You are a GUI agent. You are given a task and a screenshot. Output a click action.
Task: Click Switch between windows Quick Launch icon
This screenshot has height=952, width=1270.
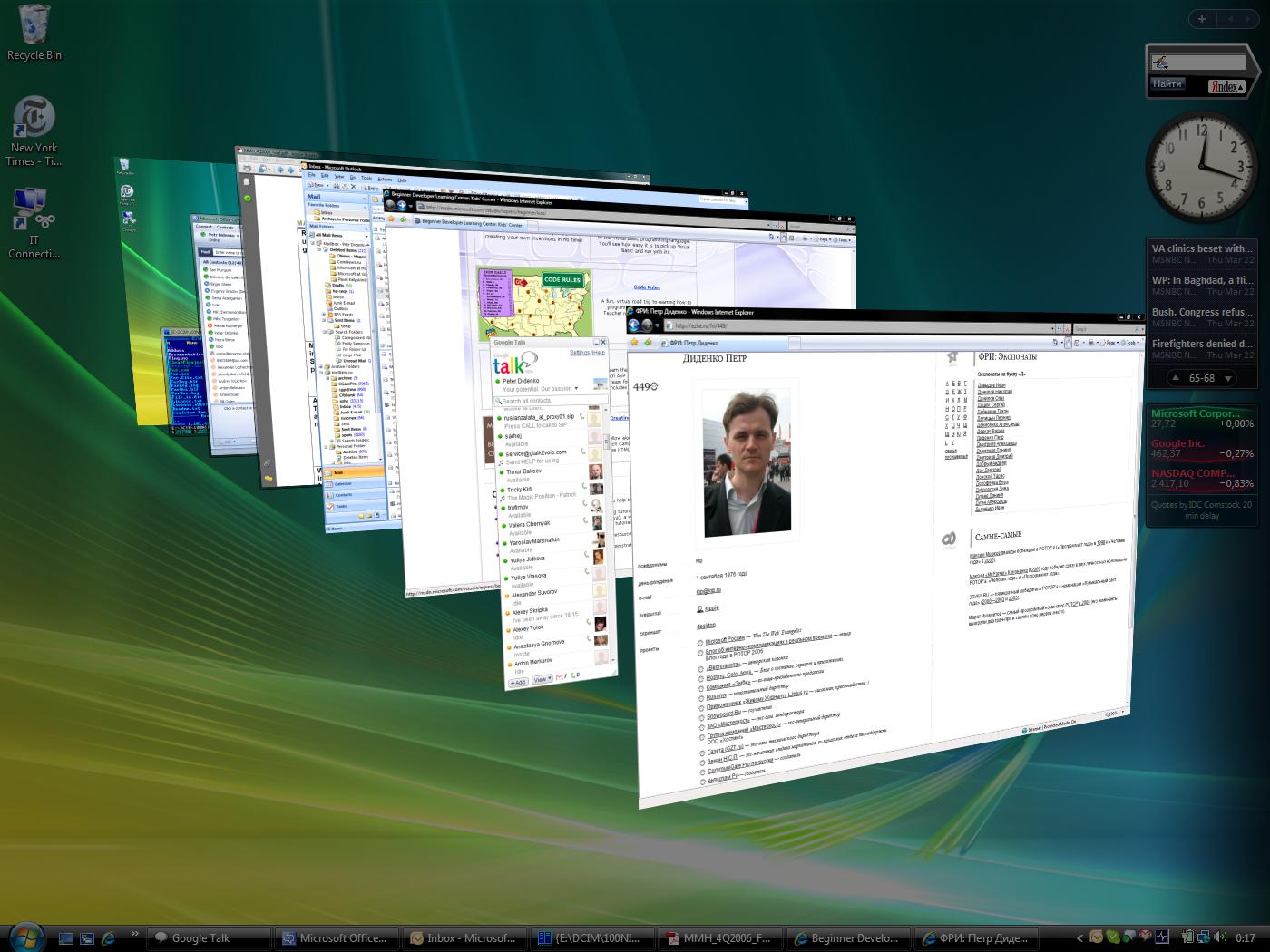(87, 938)
